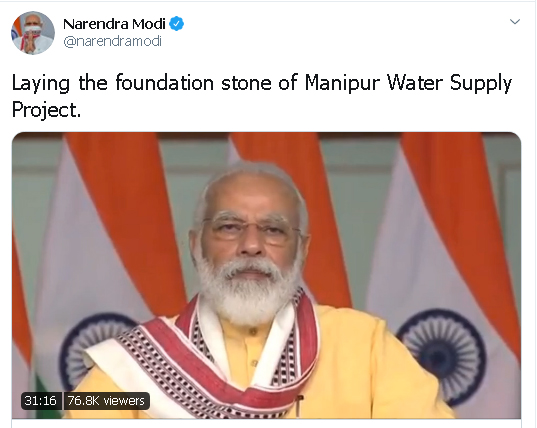Click the words Water Supply in tweet
This screenshot has height=428, width=537.
[x=449, y=84]
